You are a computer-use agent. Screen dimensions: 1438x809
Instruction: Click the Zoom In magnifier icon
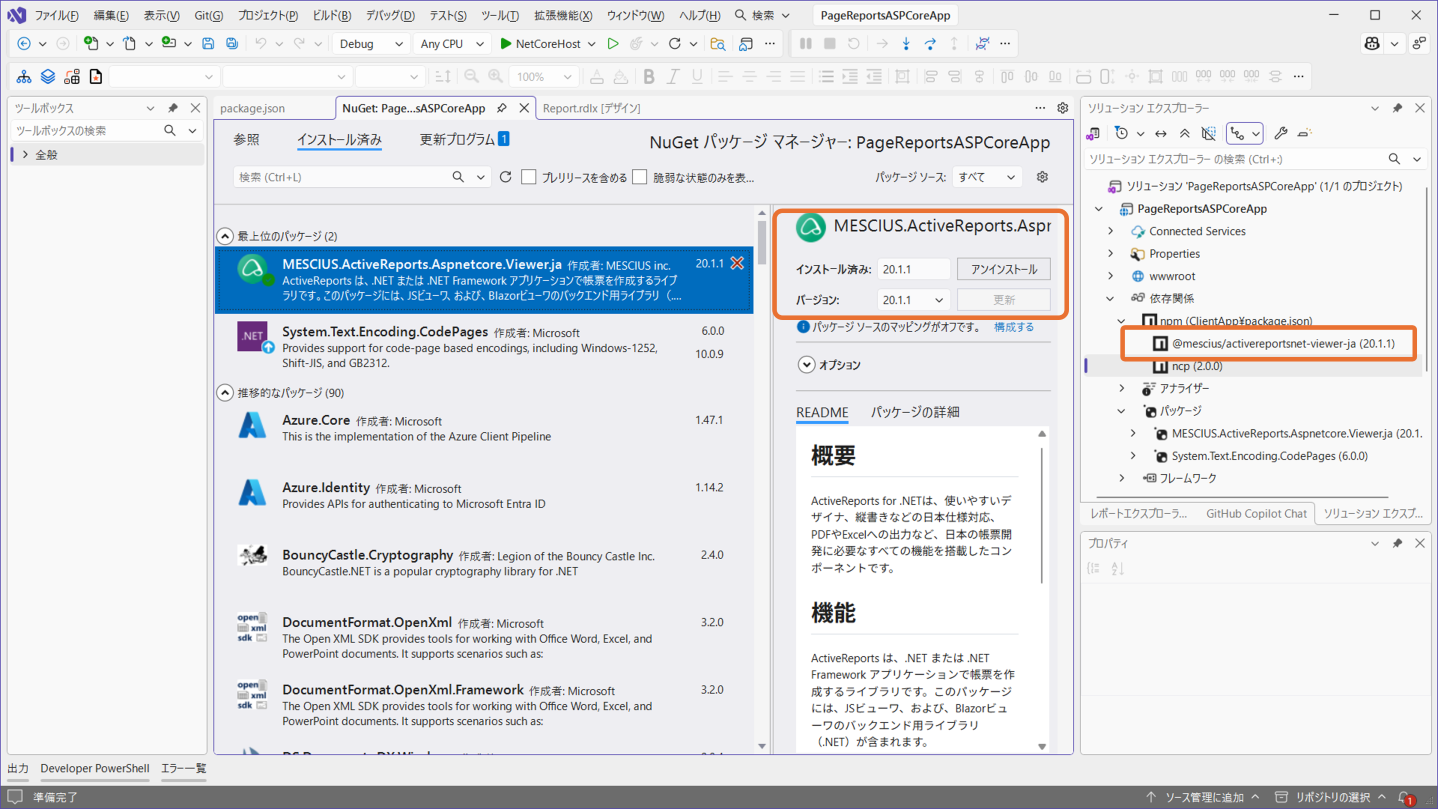[496, 77]
